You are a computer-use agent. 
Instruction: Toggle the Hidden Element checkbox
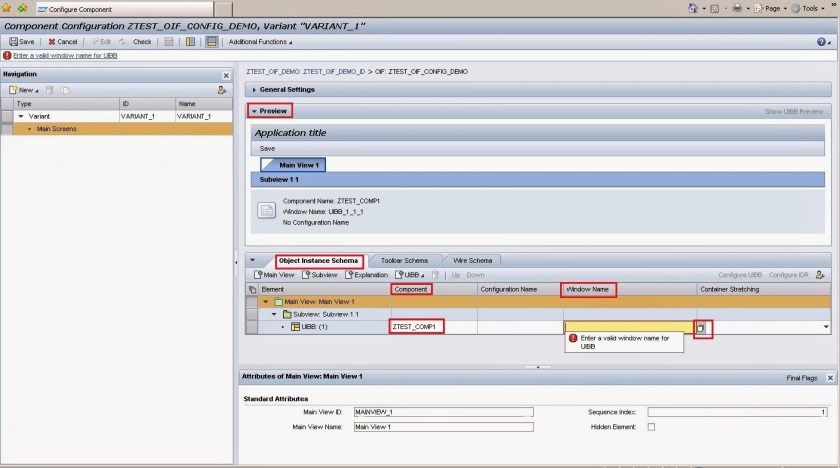(652, 427)
